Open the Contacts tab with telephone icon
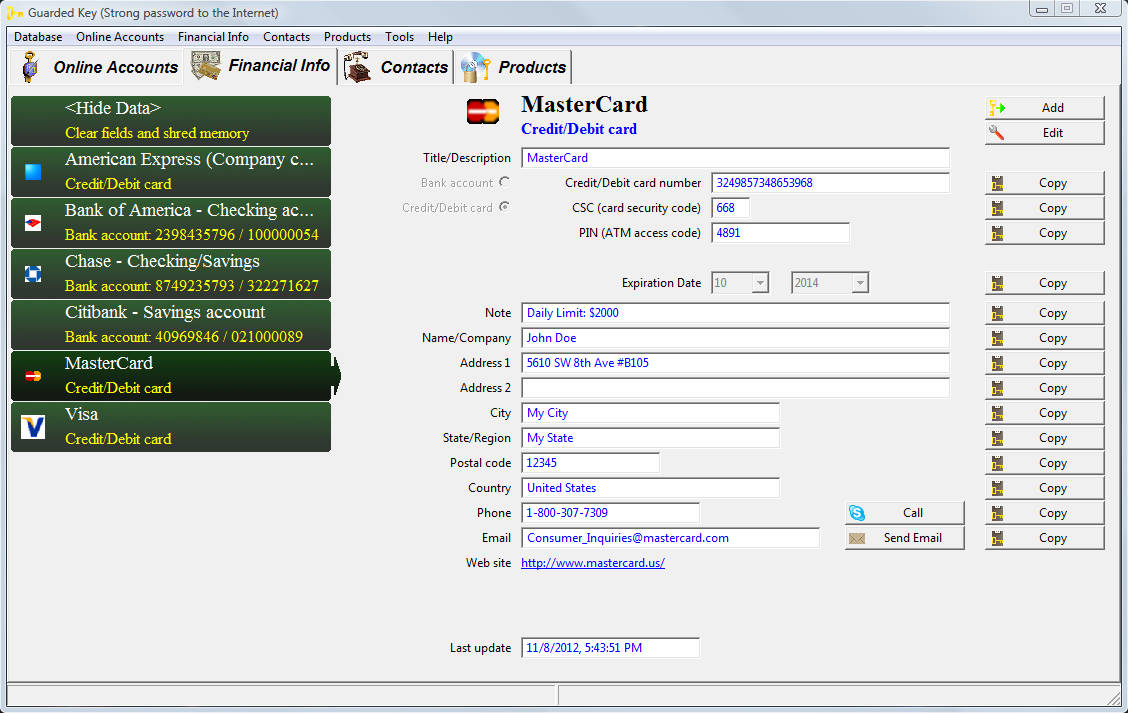Screen dimensions: 1128x713 tap(396, 67)
